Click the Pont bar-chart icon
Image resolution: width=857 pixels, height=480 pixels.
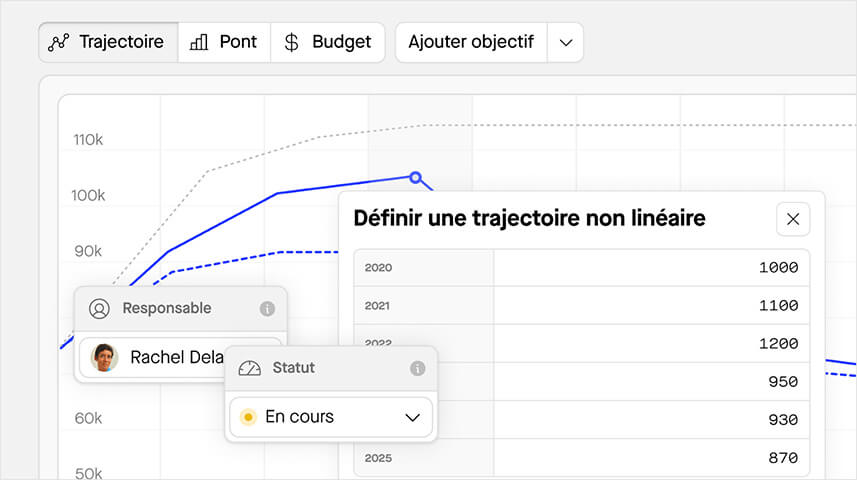[199, 42]
